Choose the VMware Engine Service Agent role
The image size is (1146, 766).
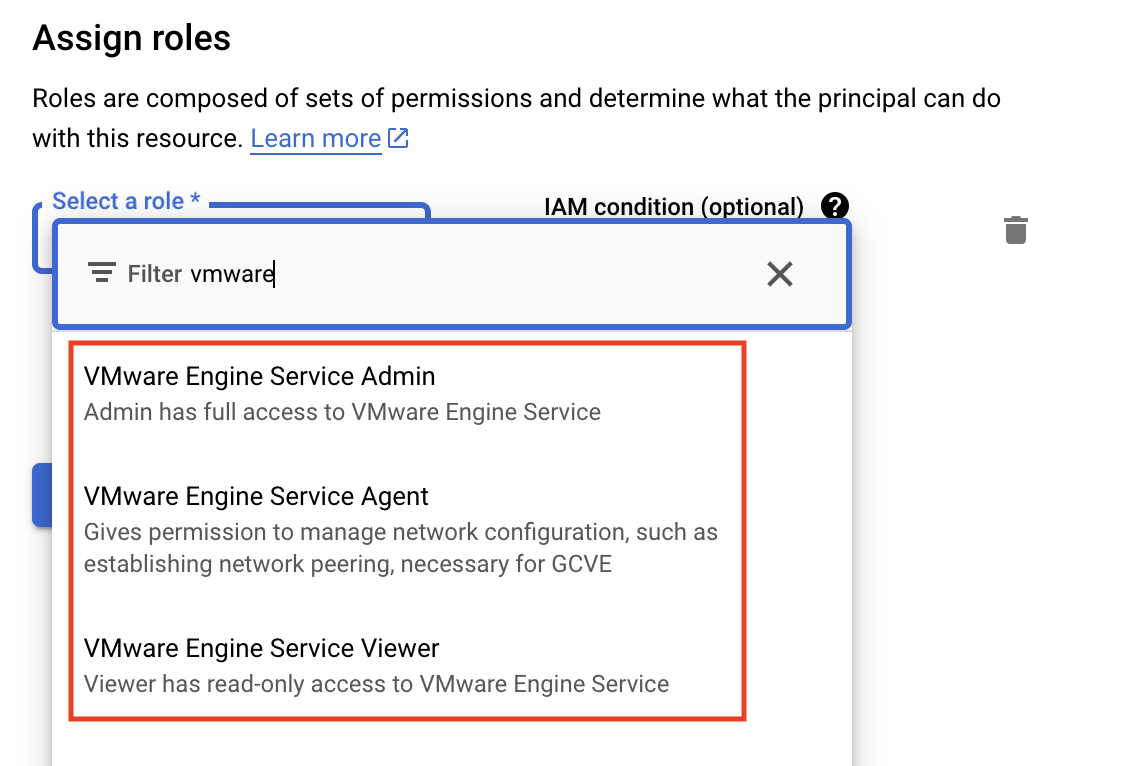[256, 496]
